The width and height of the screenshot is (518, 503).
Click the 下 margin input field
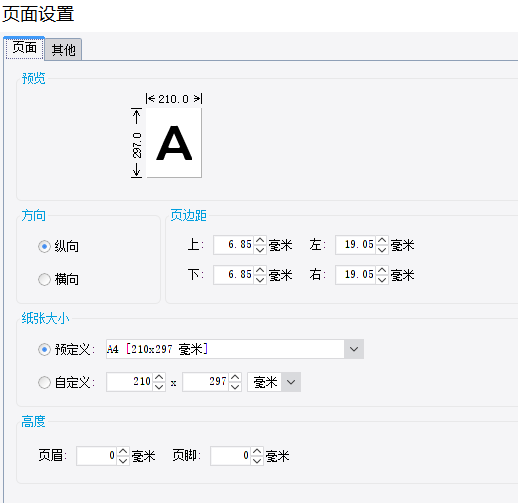point(234,275)
